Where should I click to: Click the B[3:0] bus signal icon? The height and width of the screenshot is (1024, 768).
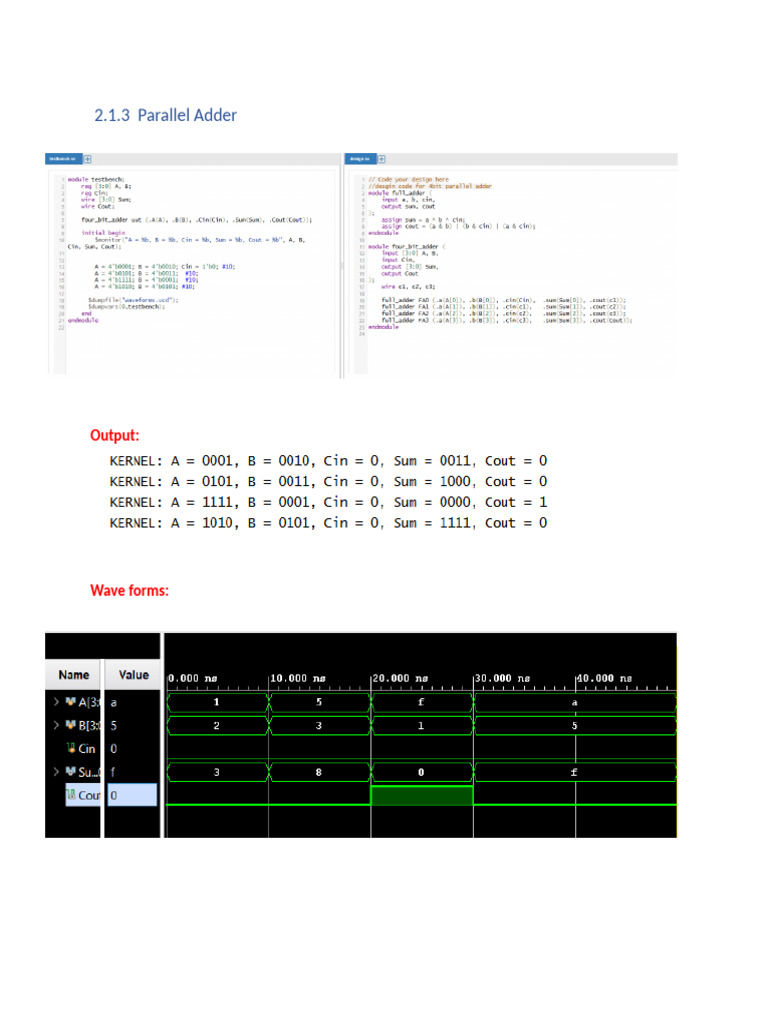point(71,725)
